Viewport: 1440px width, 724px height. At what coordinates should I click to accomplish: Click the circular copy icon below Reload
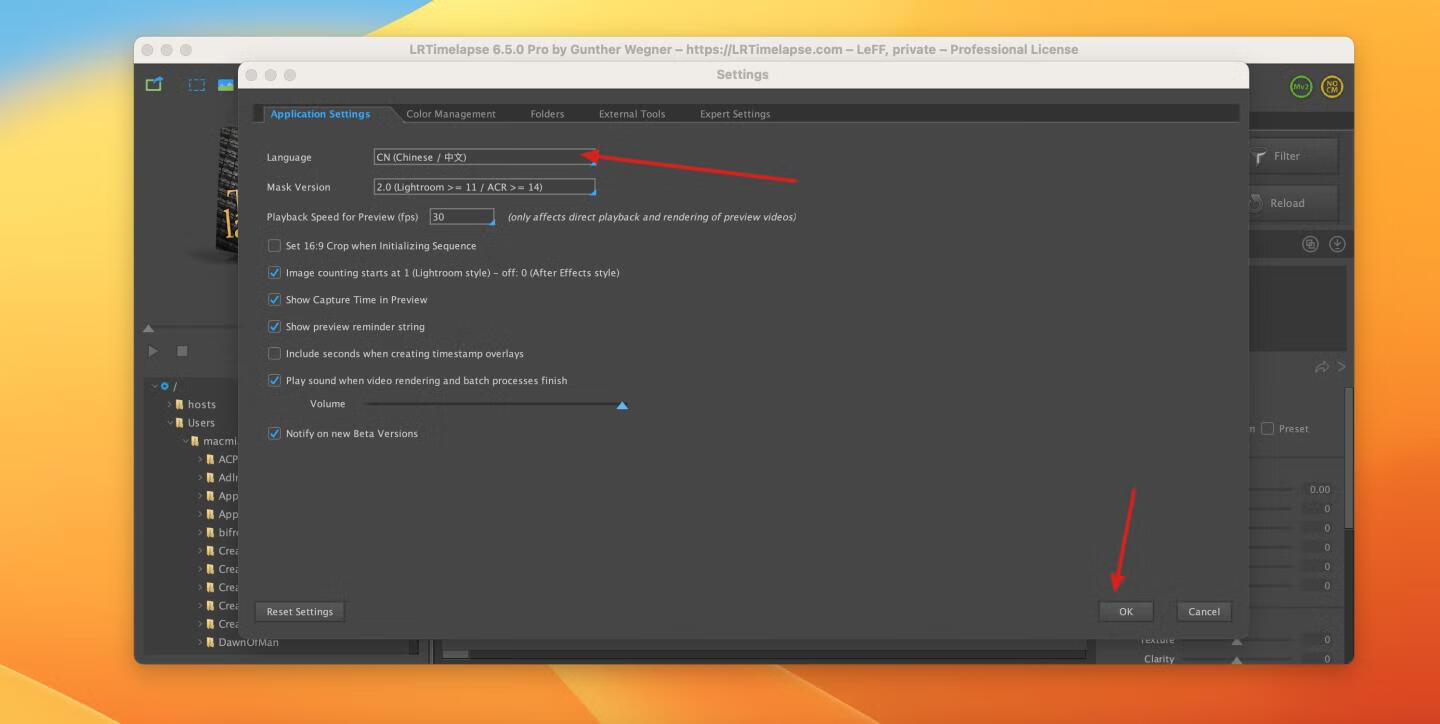[x=1310, y=244]
